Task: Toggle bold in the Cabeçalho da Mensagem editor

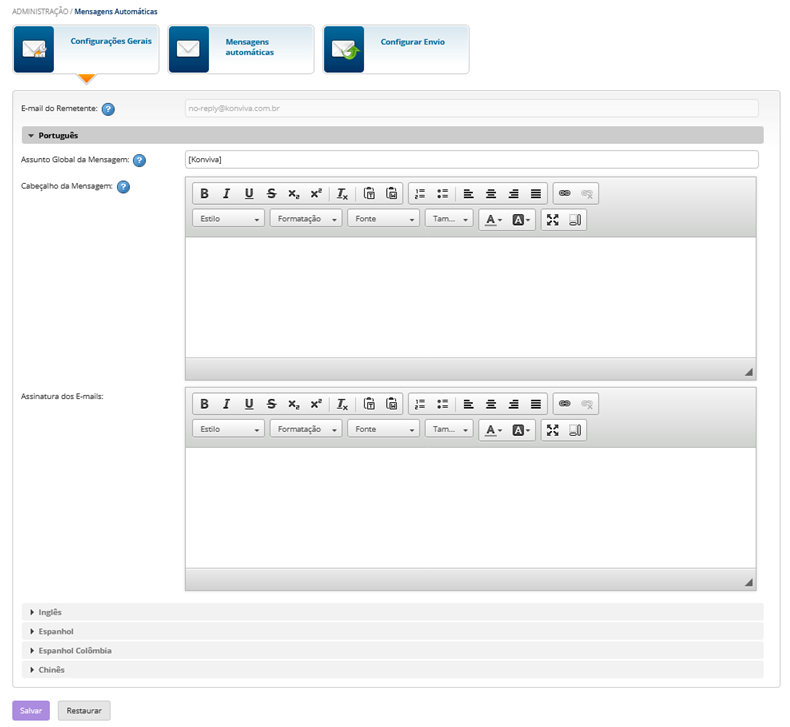Action: pos(204,194)
